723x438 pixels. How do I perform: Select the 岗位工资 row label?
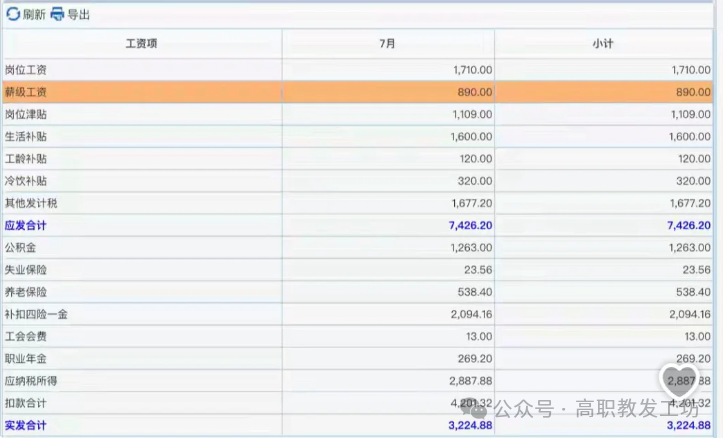pos(26,70)
